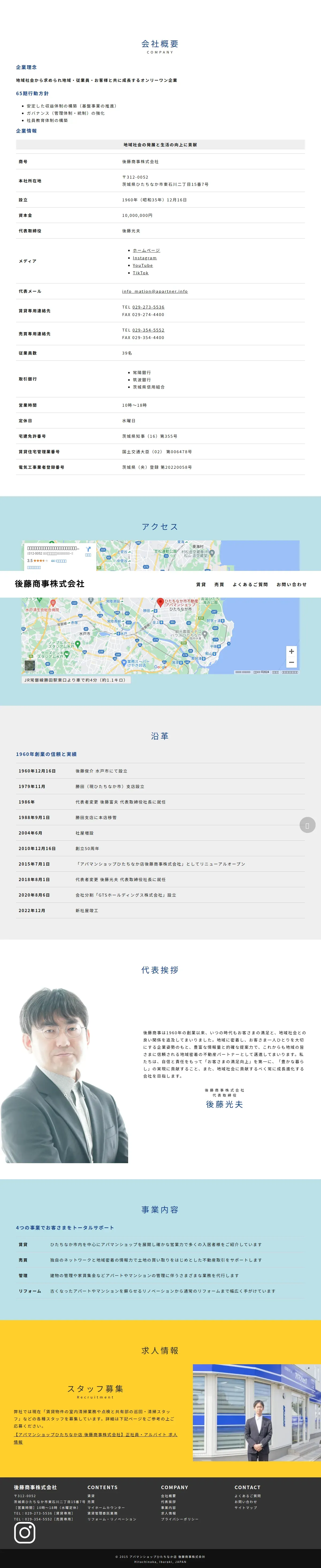Click view larger map link in map card
The image size is (321, 1568).
pos(34,567)
